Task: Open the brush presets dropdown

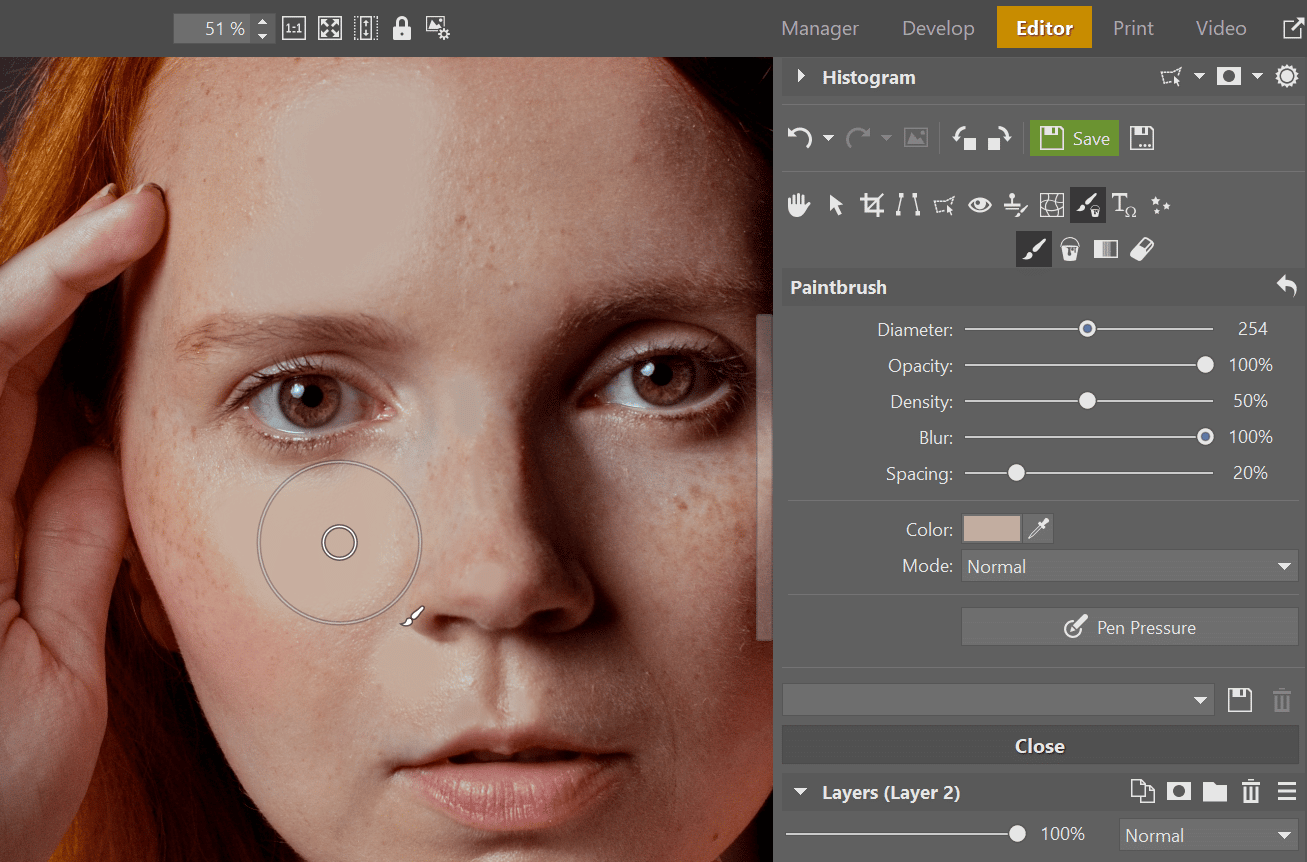Action: click(x=998, y=700)
